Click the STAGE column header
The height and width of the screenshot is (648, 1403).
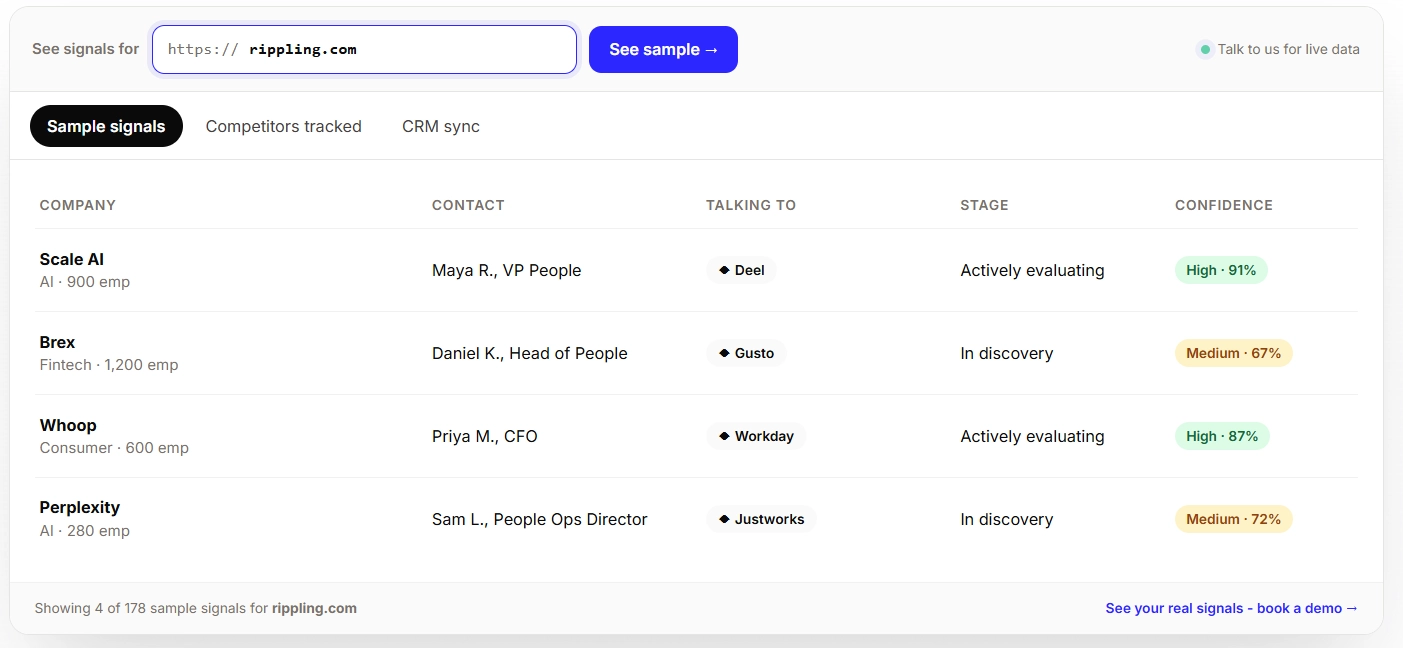[x=984, y=205]
